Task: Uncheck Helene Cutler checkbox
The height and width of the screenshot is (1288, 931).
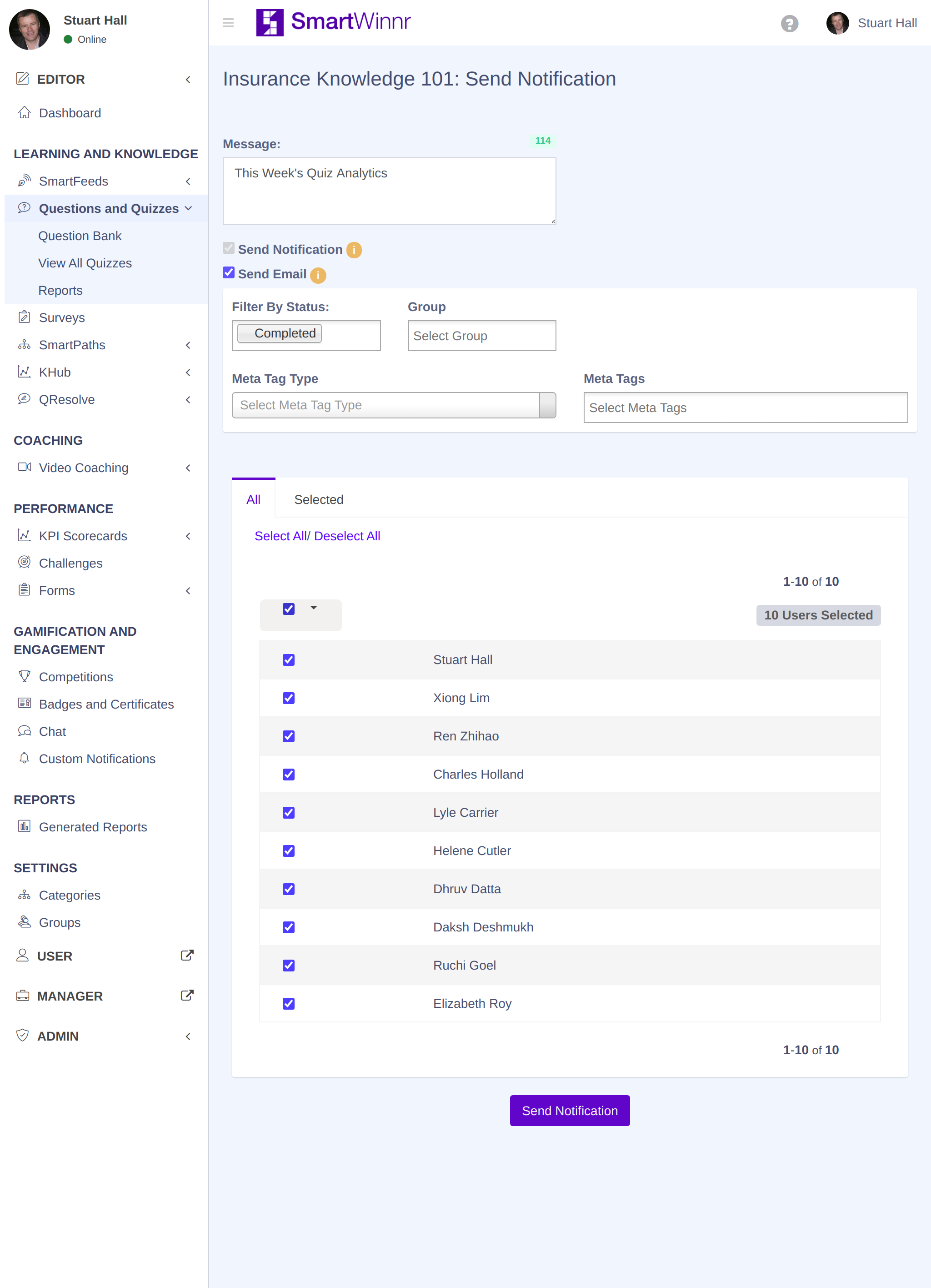Action: pyautogui.click(x=288, y=851)
